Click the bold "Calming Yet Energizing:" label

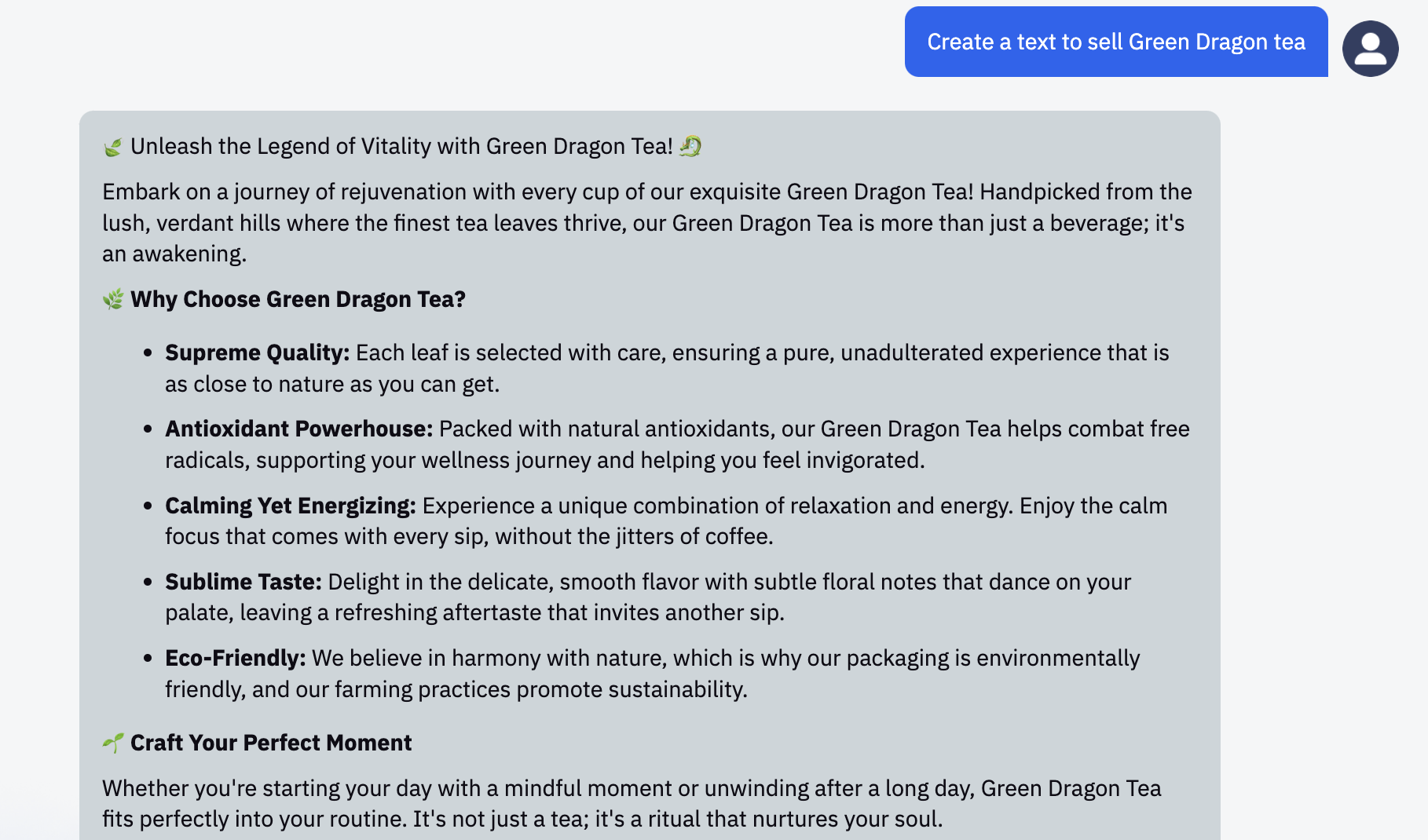290,506
